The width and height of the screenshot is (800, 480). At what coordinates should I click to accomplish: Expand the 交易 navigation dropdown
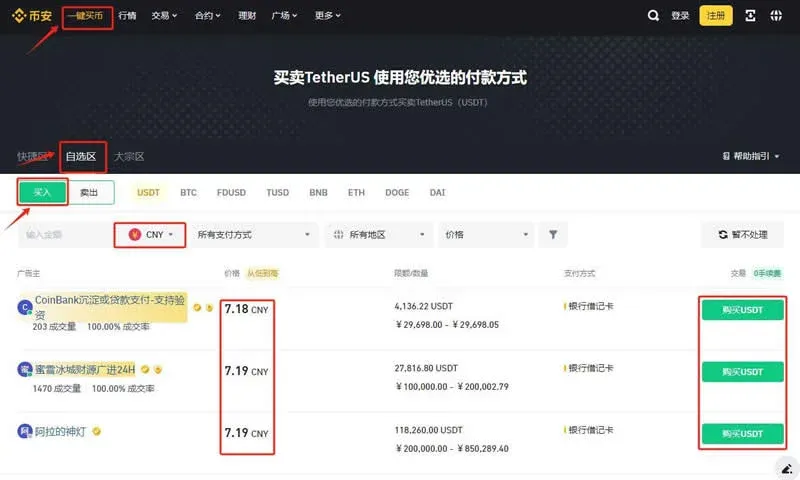(164, 16)
